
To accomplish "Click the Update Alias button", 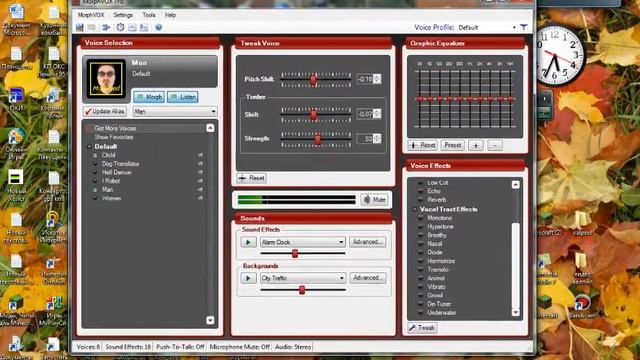I will (x=104, y=111).
